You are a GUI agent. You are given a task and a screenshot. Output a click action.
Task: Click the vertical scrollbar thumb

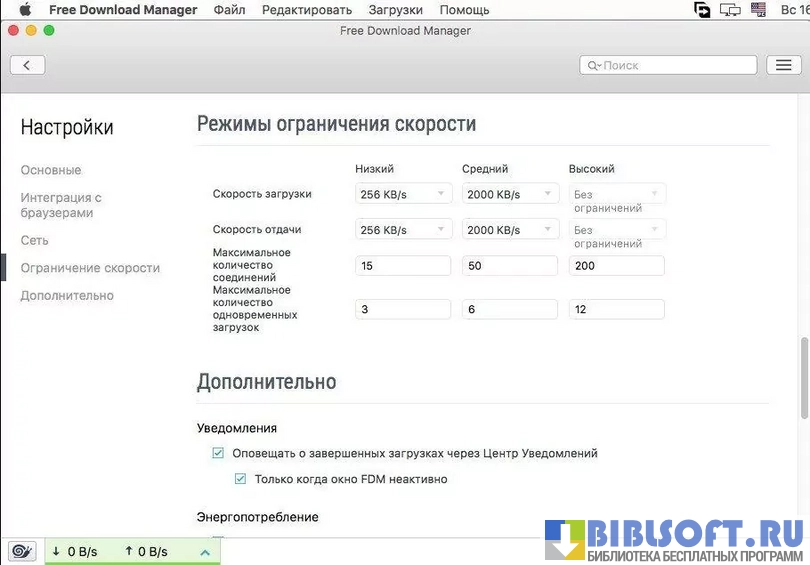[x=803, y=378]
